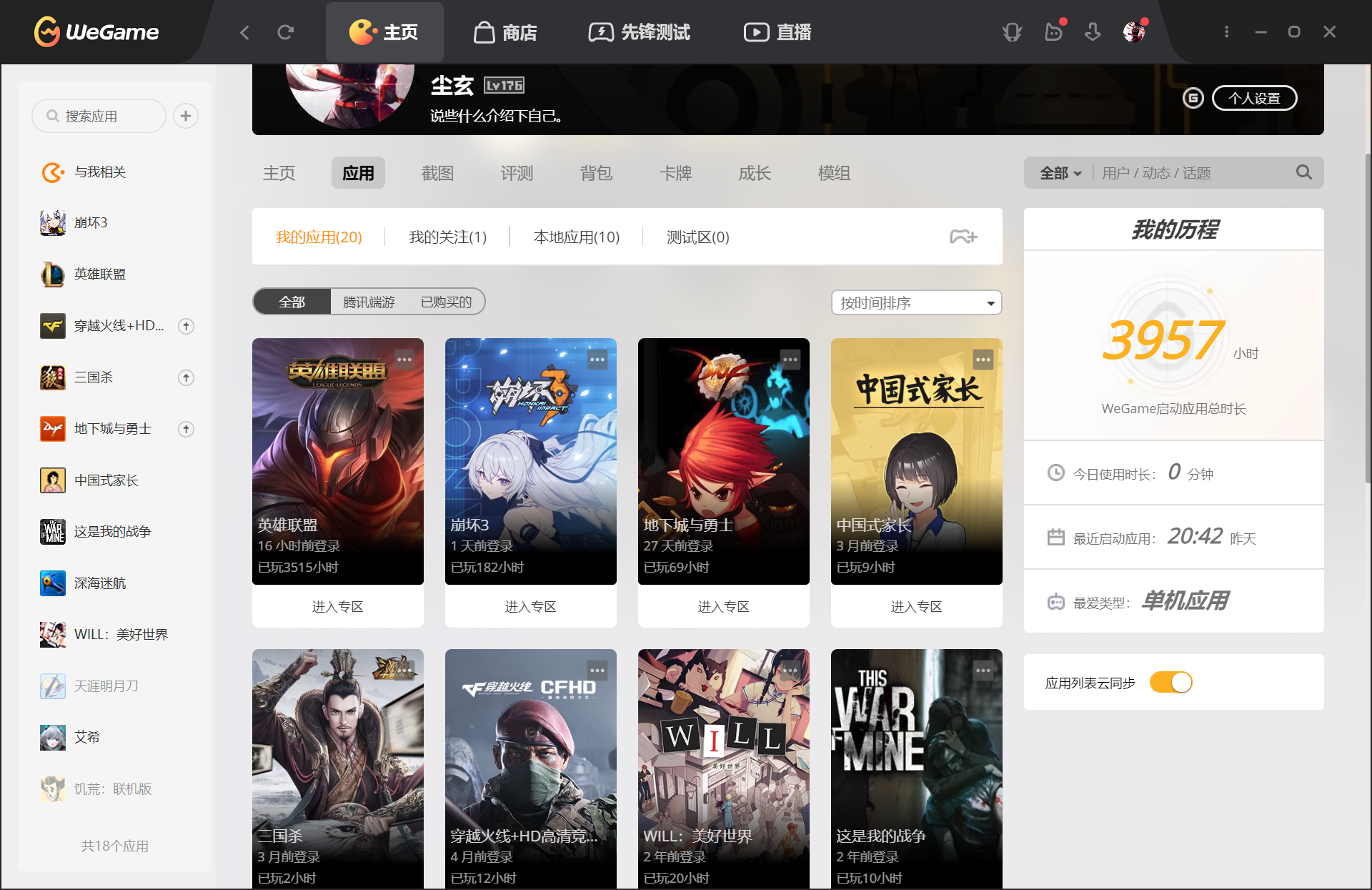
Task: Open the headset assistant icon in title bar
Action: [1012, 32]
